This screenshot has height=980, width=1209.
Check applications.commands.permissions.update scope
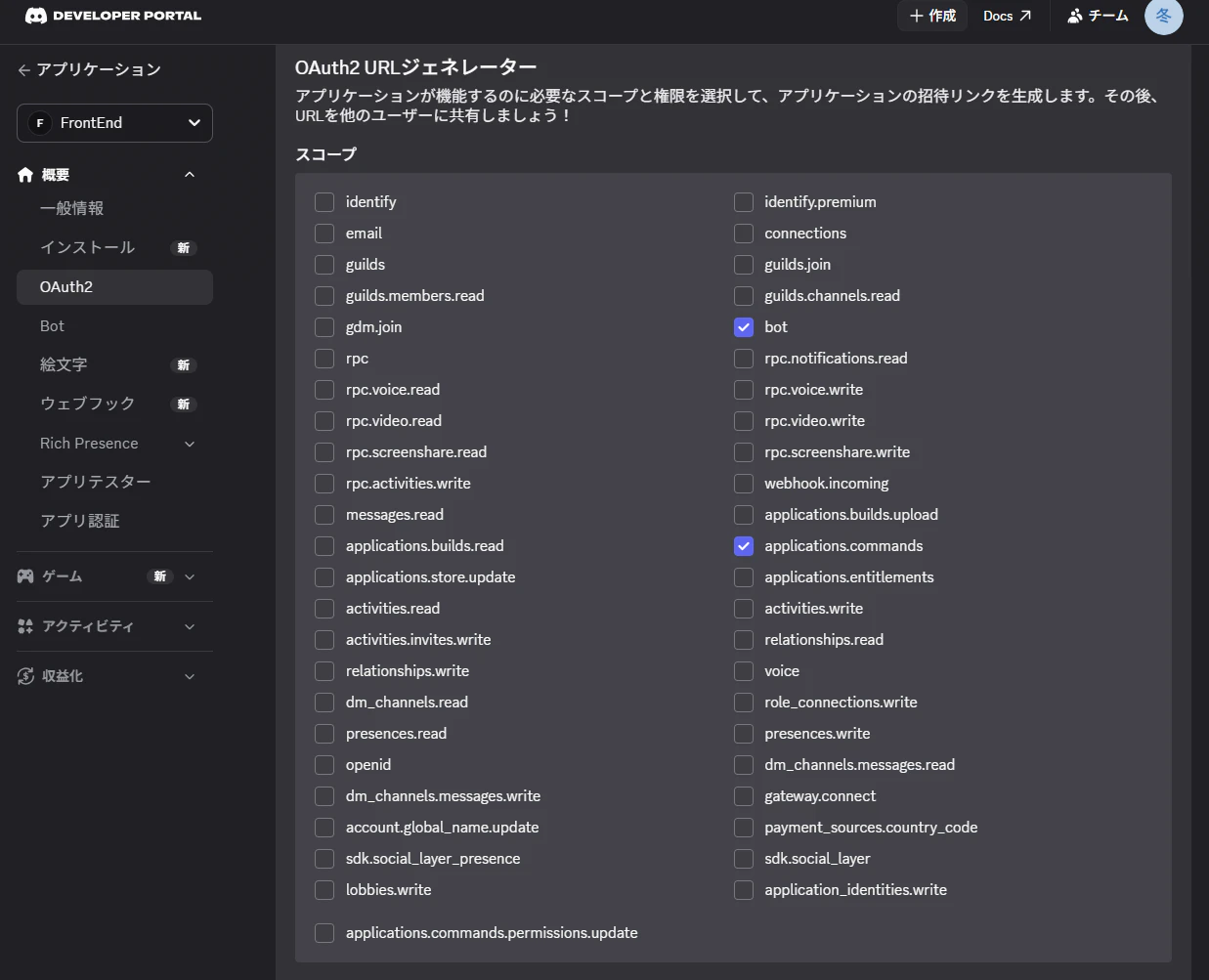tap(324, 933)
